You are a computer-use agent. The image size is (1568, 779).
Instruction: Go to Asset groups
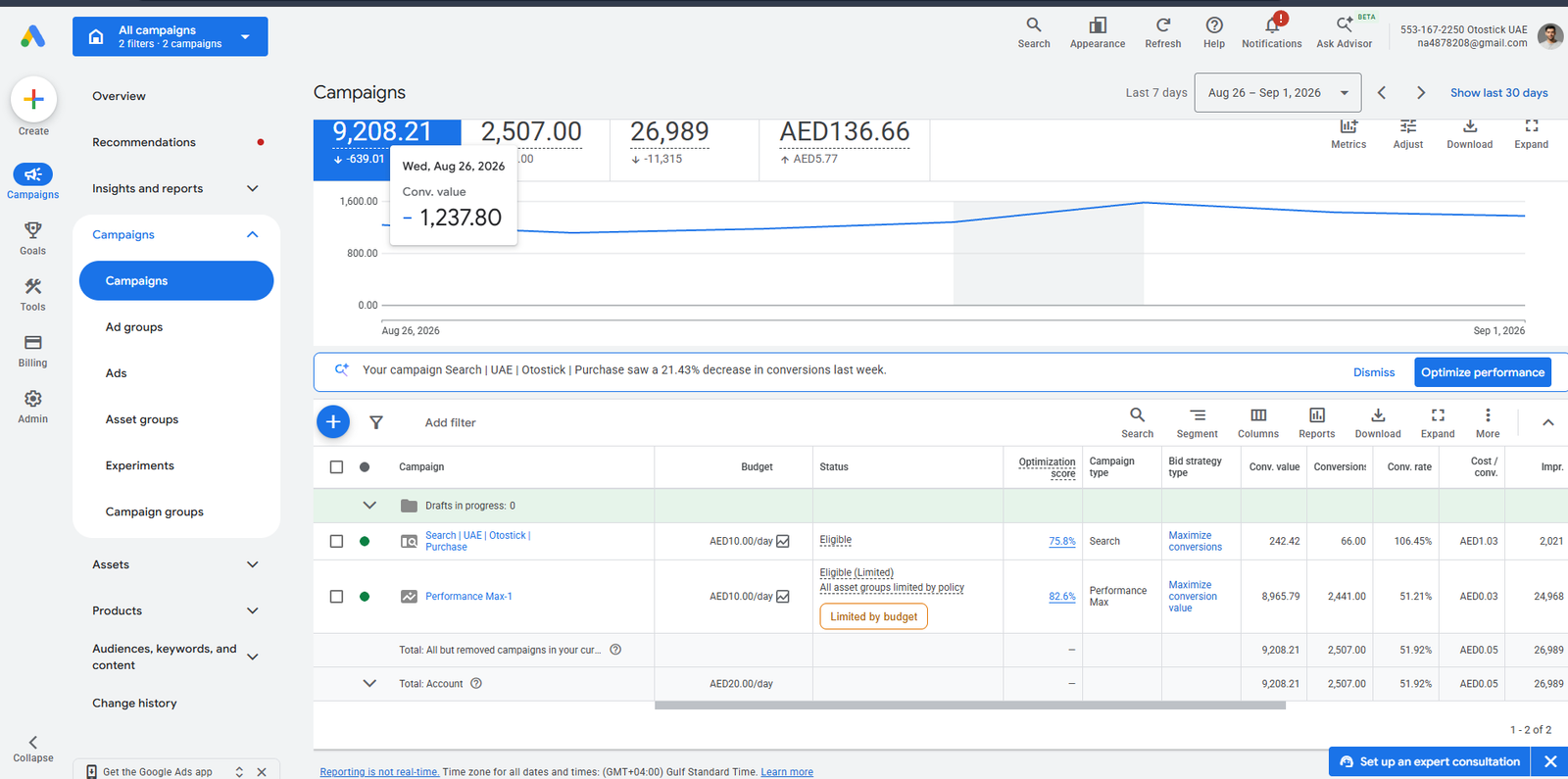(142, 419)
